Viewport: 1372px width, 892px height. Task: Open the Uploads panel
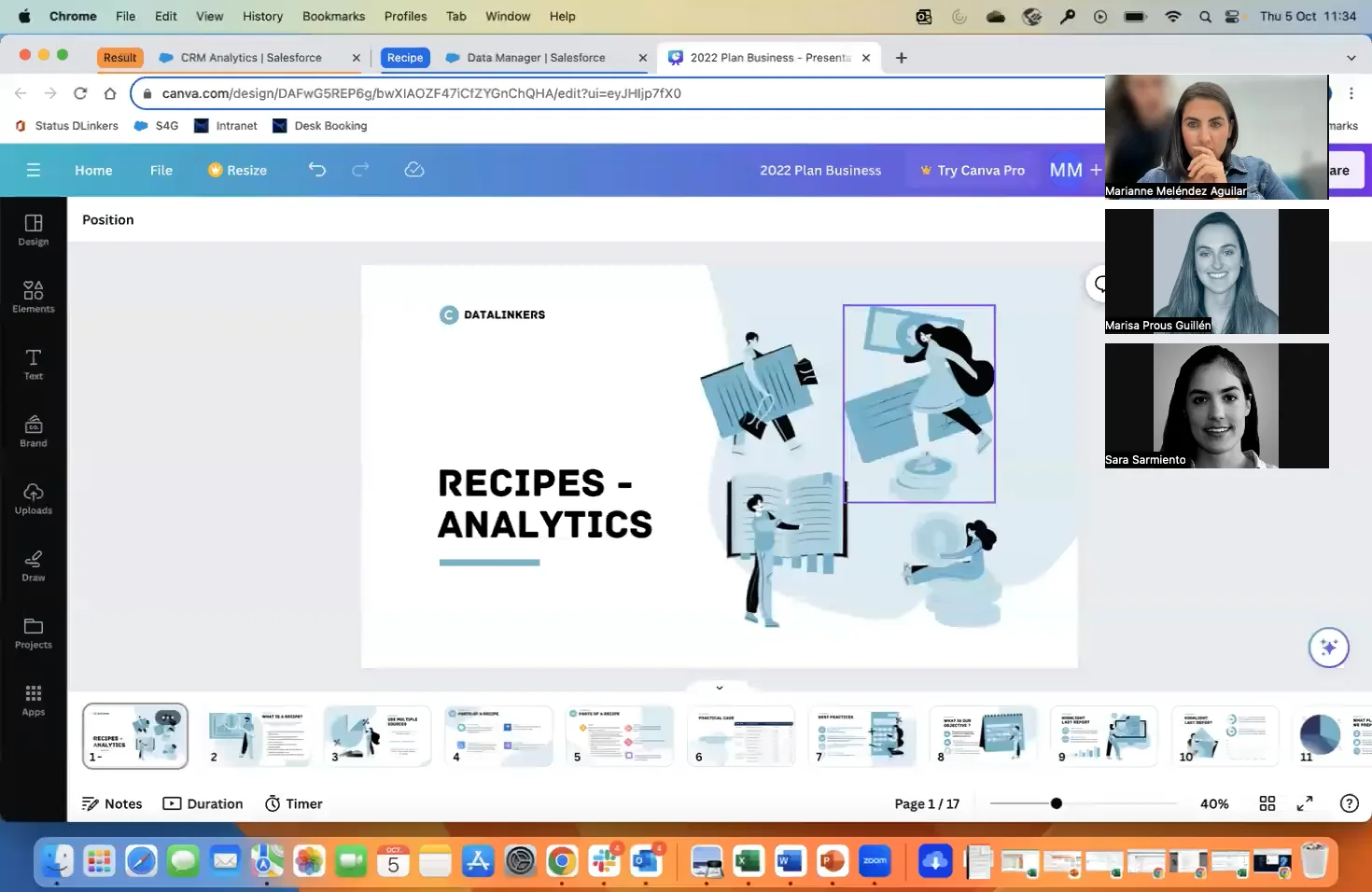pos(34,498)
